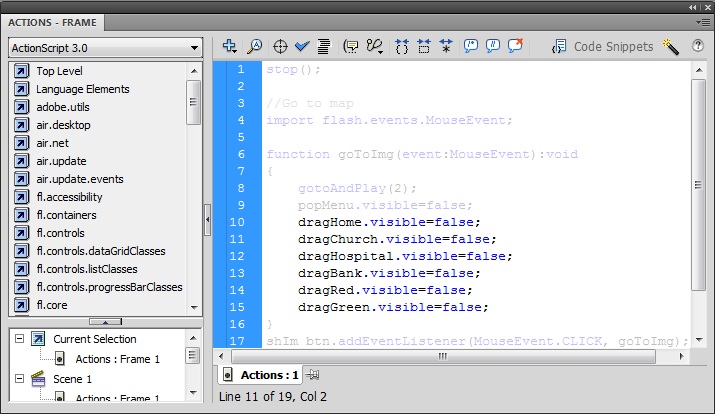Open the Debug options icon menu
The height and width of the screenshot is (414, 715).
coord(375,47)
